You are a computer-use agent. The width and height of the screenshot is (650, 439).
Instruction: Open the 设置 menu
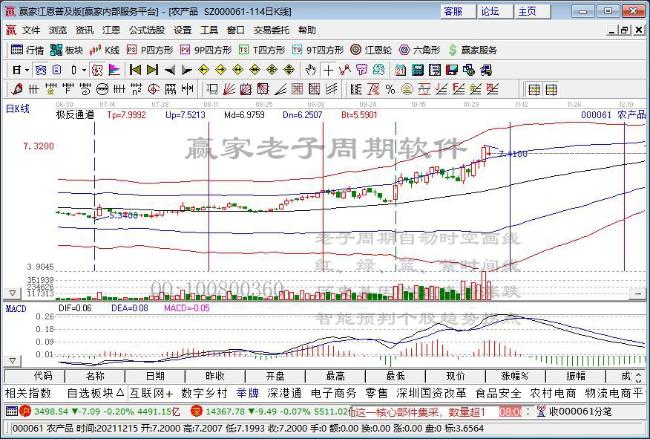point(182,30)
